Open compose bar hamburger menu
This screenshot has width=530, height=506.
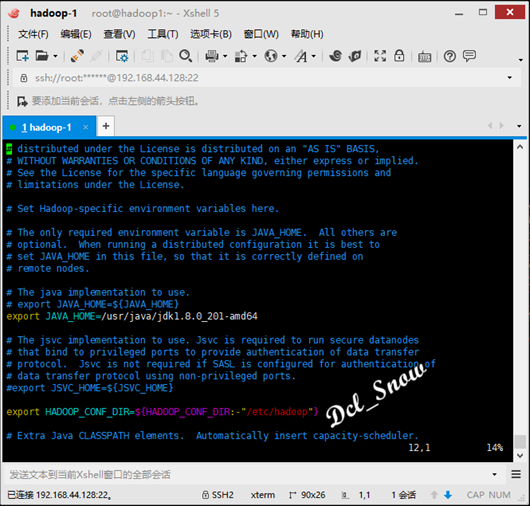[516, 474]
